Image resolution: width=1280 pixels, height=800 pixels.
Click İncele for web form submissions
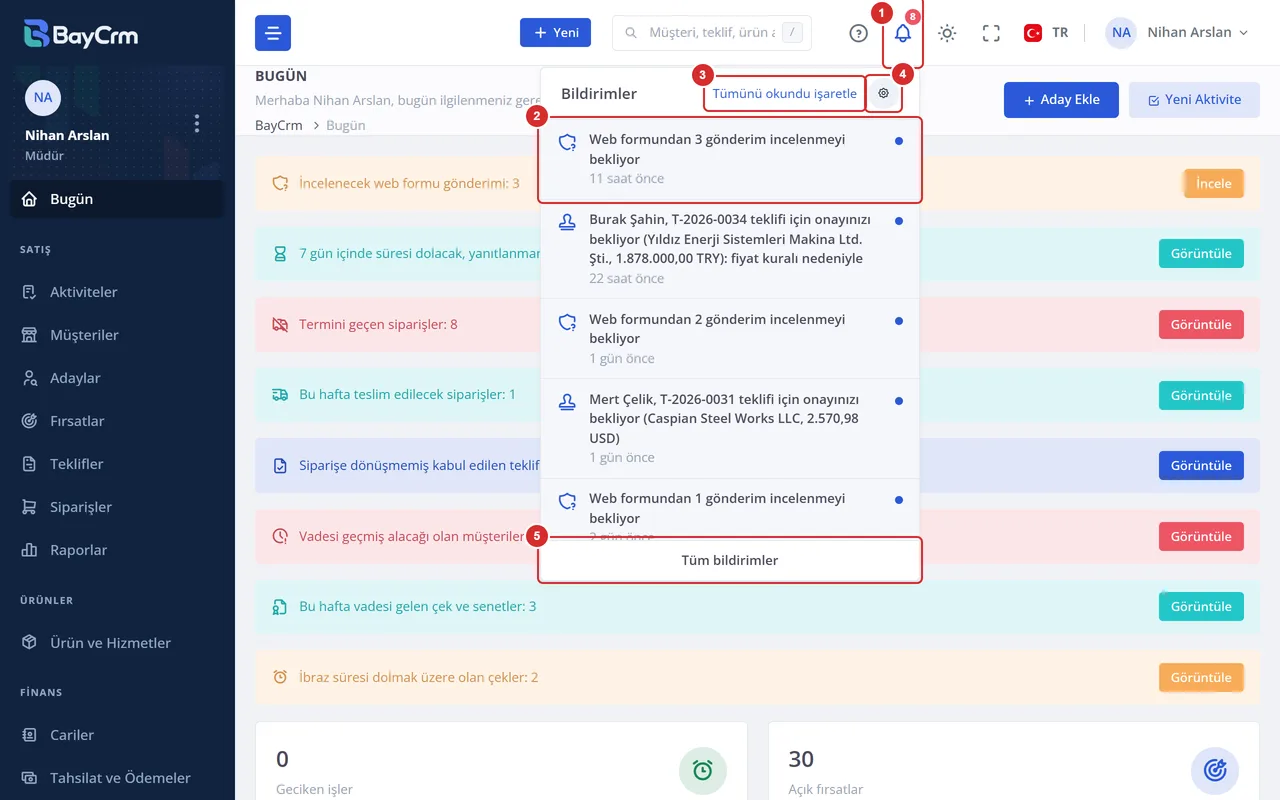pos(1214,184)
